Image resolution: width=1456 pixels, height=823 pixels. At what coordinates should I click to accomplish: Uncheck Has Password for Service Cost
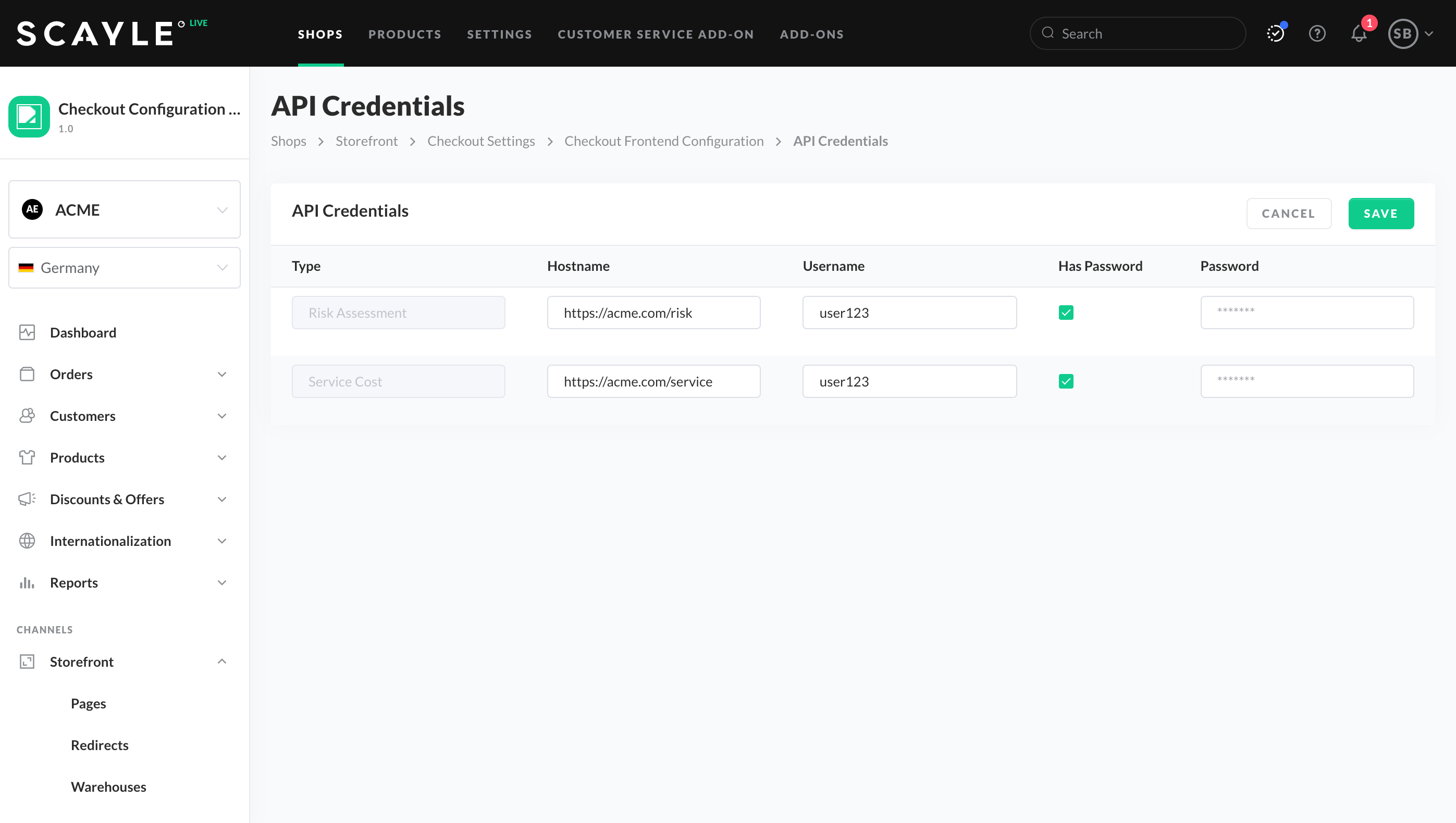coord(1066,381)
